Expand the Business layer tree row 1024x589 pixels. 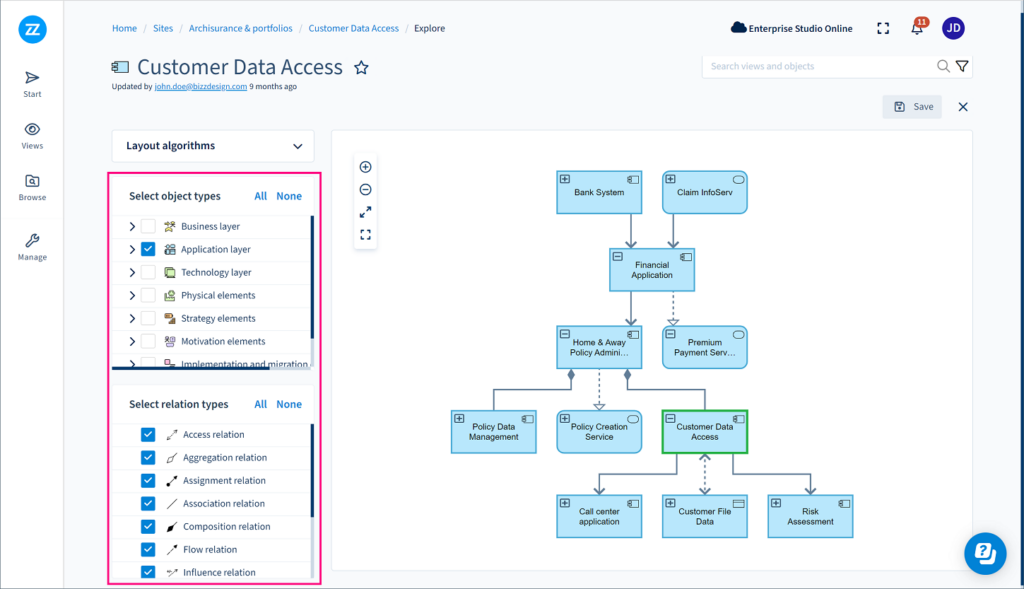coord(132,227)
